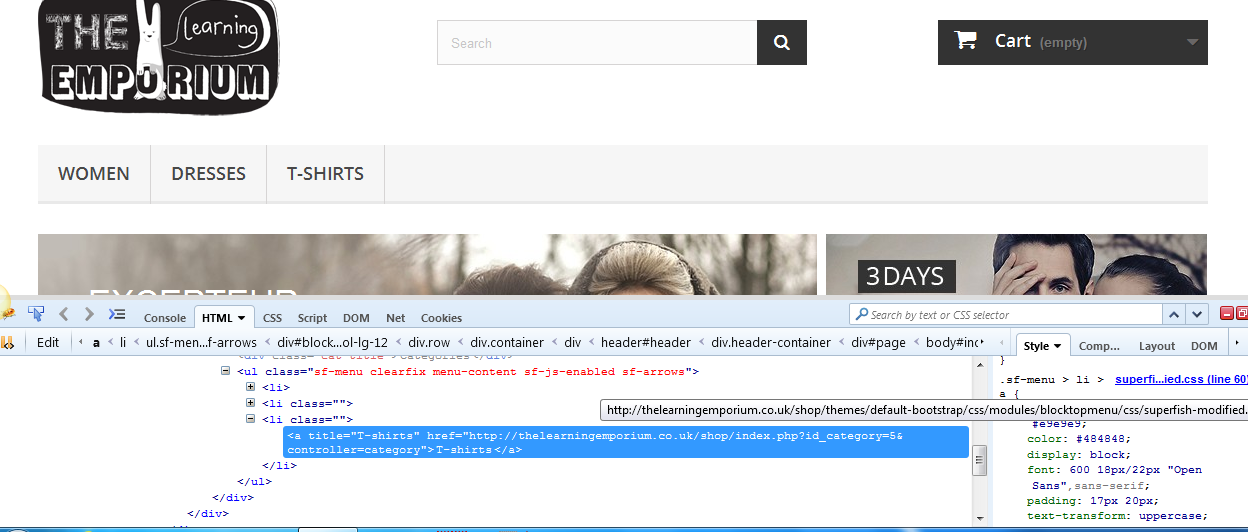Select the 'a' breadcrumb element

pos(97,342)
